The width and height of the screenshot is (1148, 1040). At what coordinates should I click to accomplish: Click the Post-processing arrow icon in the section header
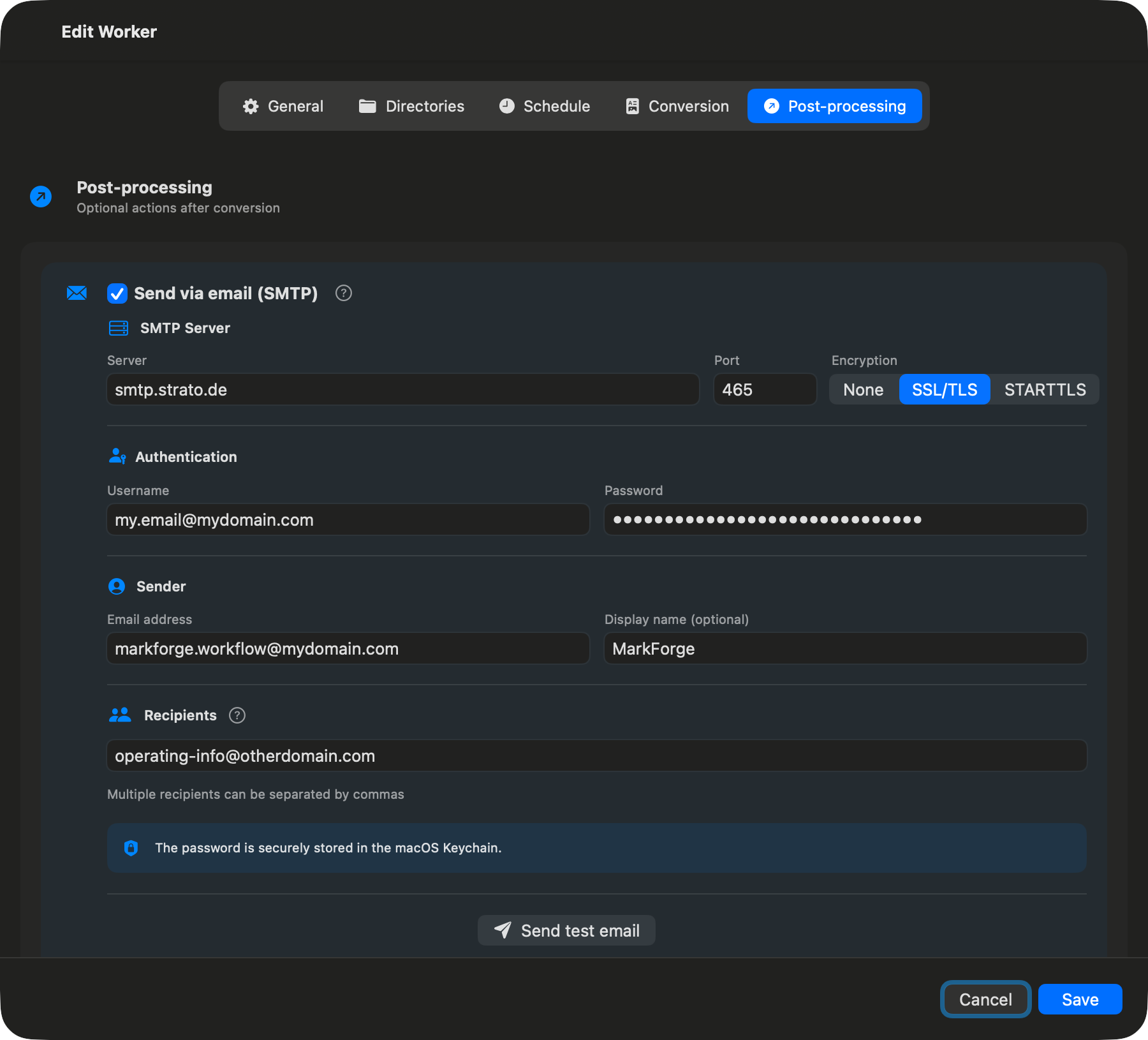[x=41, y=197]
